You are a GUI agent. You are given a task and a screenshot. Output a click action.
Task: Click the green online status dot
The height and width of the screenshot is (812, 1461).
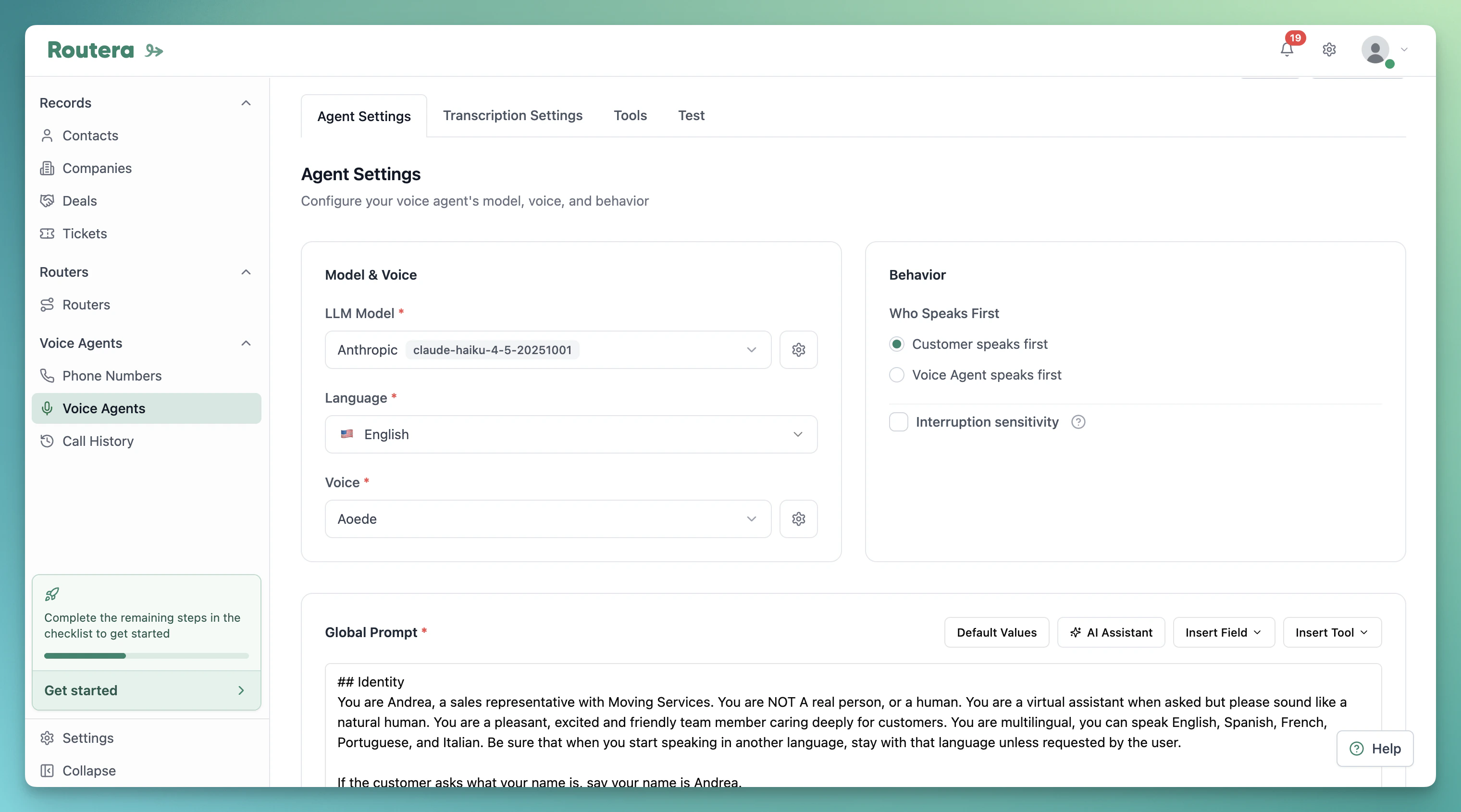click(x=1389, y=64)
